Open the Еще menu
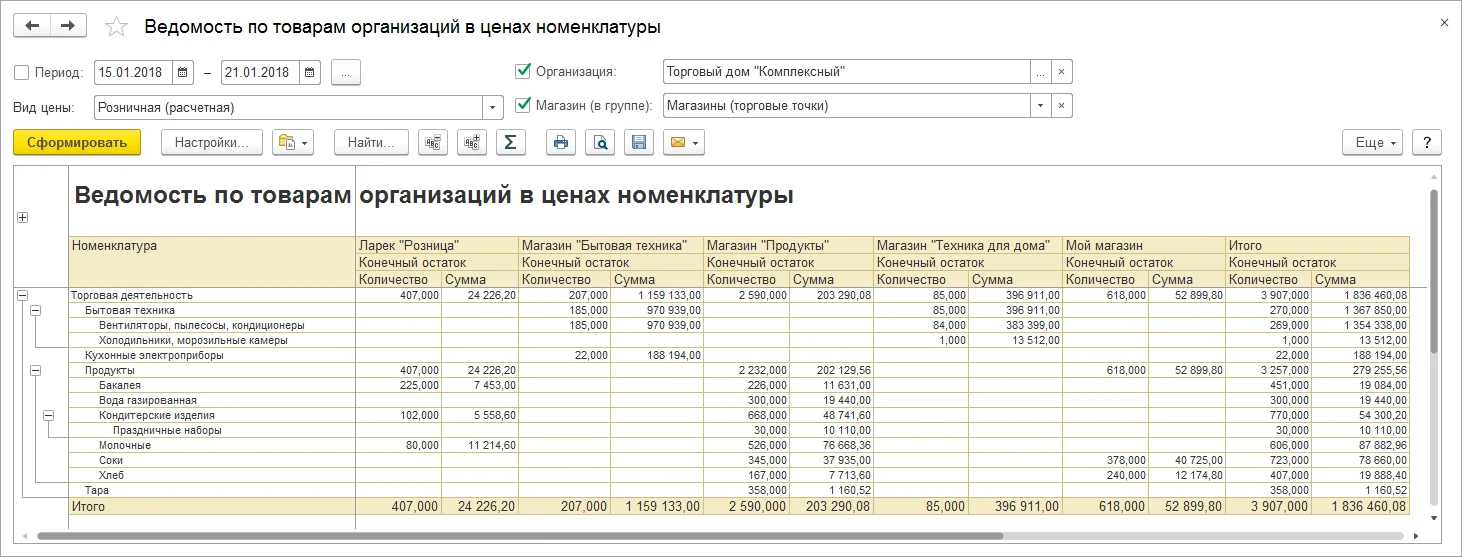 pos(1373,143)
